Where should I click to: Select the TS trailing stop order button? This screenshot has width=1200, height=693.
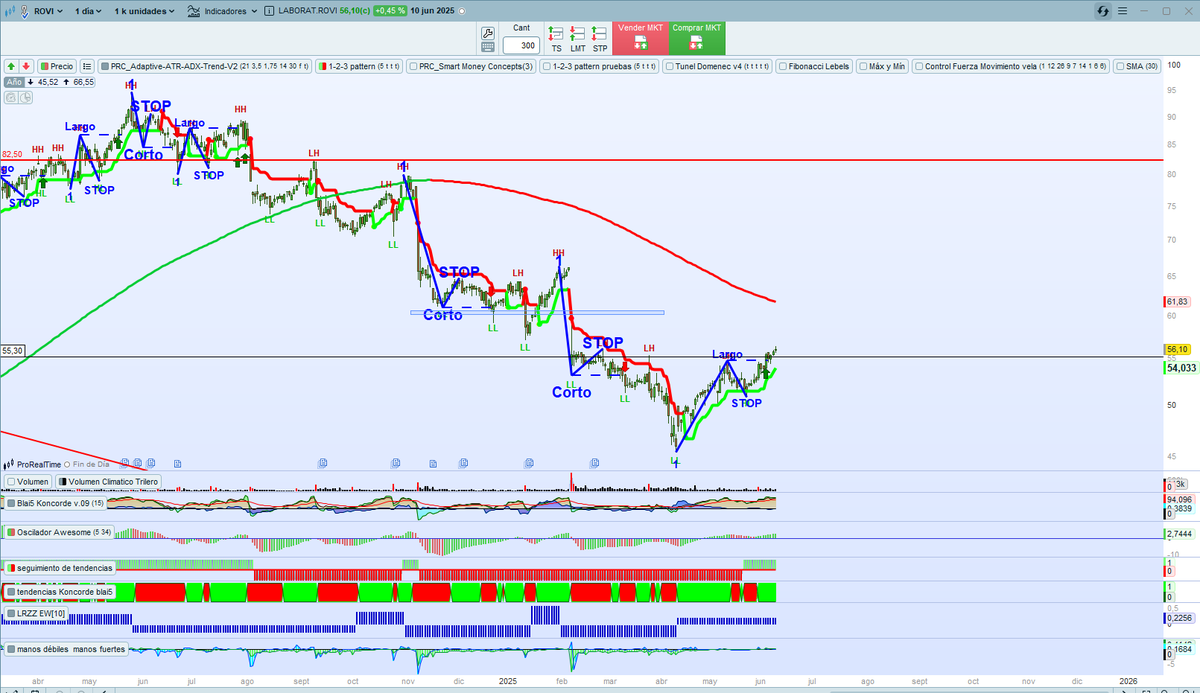pos(556,38)
